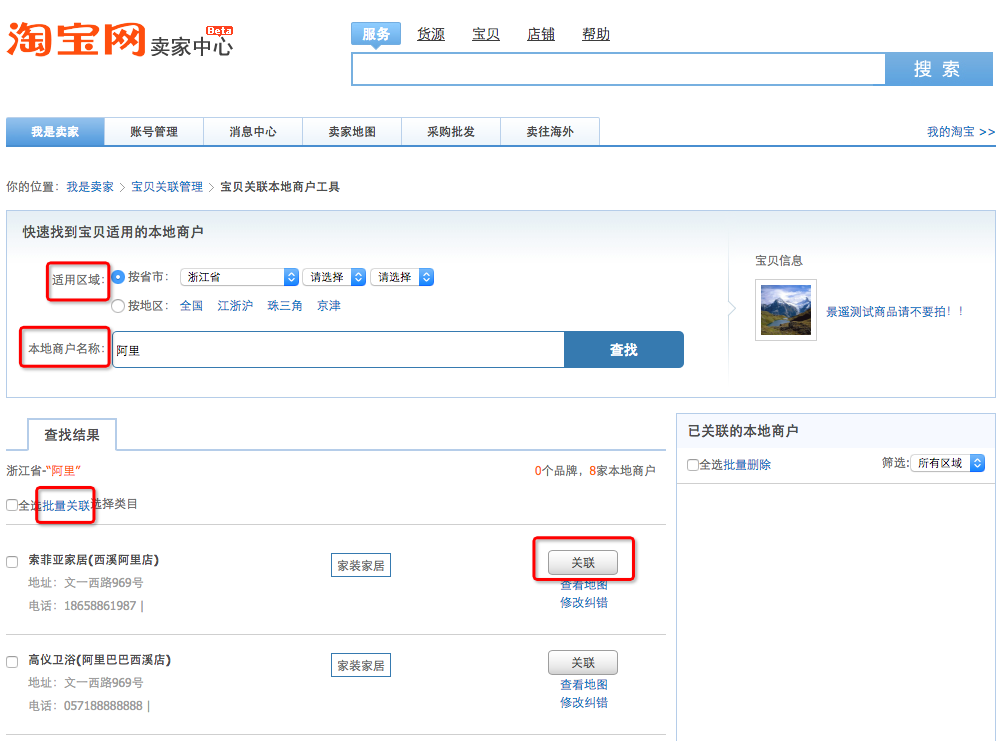
Task: Select the 按地区 radio button
Action: point(118,306)
